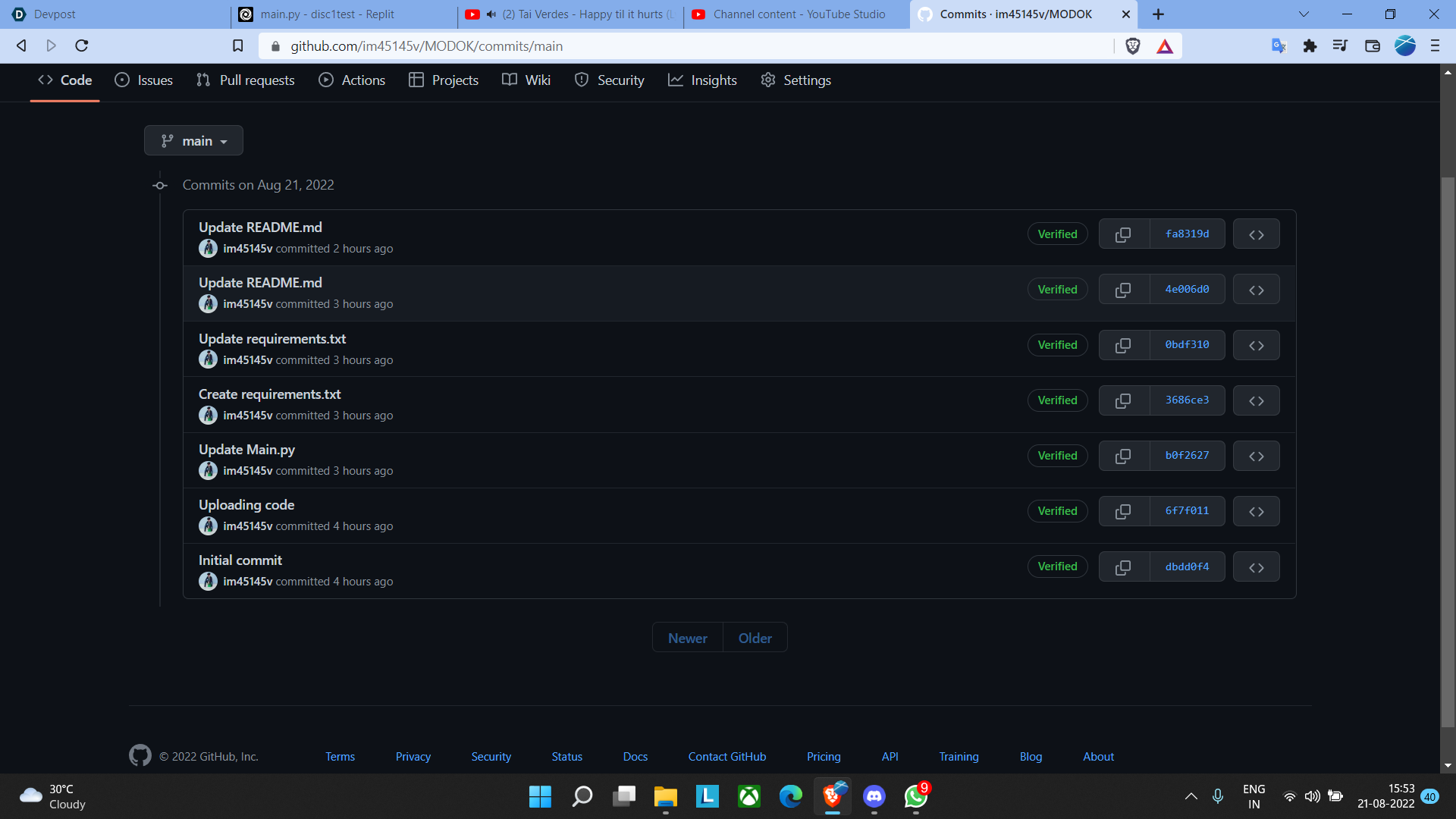Screen dimensions: 1456x819
Task: Click the GitHub logo in footer
Action: pos(140,756)
